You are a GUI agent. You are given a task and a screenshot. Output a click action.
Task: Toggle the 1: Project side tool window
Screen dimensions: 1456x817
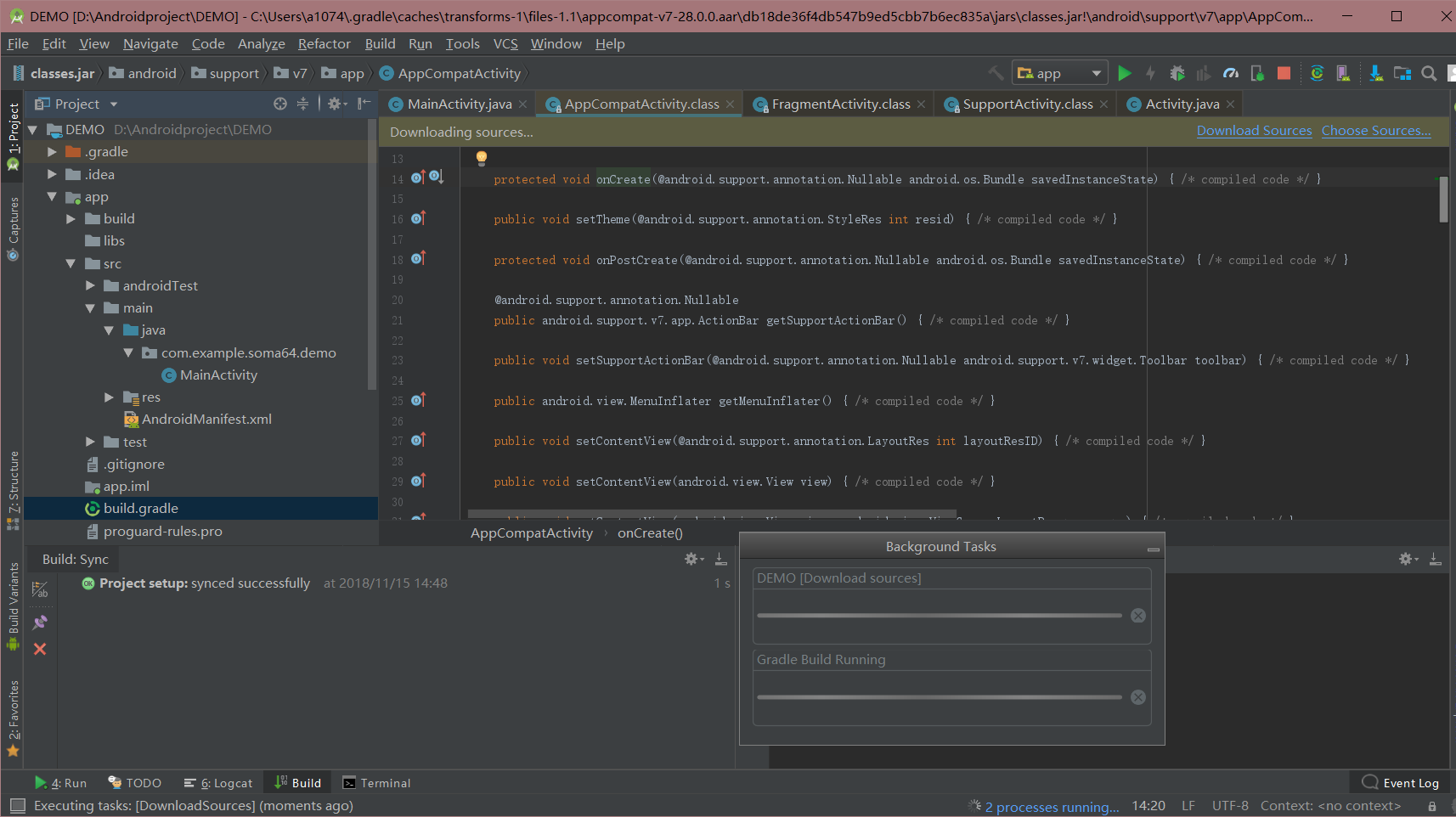14,136
